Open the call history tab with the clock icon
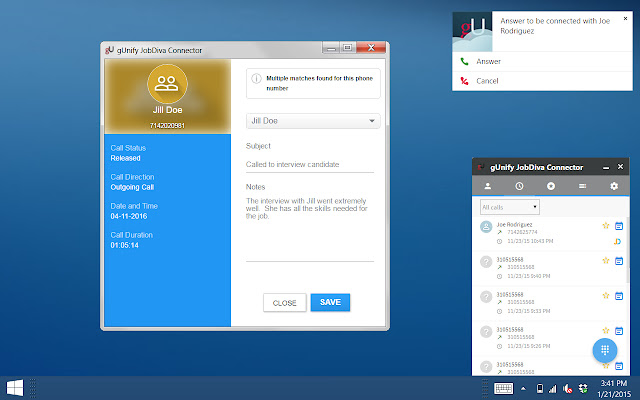640x400 pixels. (519, 186)
